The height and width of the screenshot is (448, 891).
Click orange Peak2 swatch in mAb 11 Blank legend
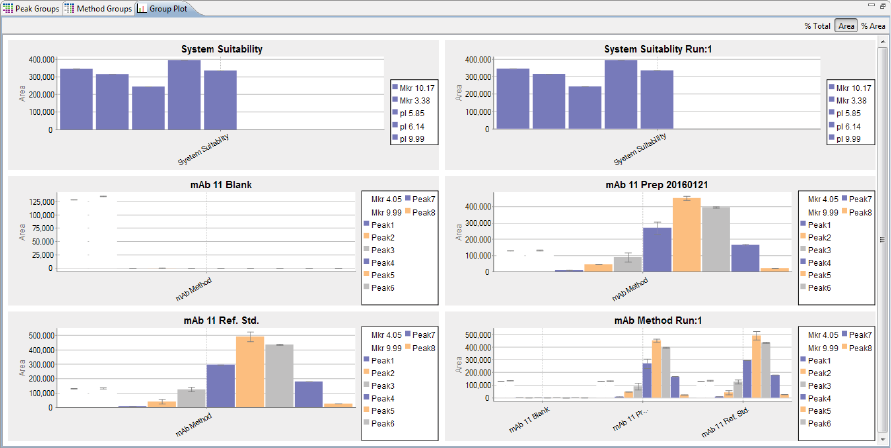pyautogui.click(x=367, y=237)
